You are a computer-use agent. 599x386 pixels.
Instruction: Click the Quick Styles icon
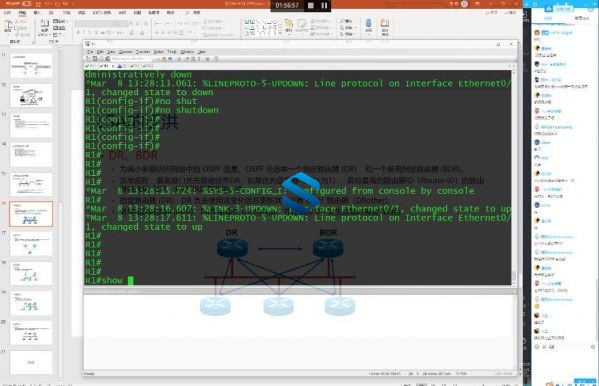(302, 26)
